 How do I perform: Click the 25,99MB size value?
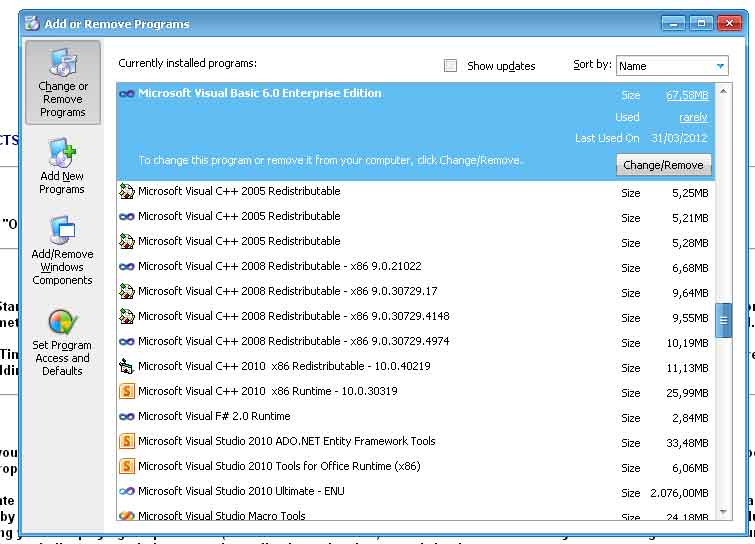coord(687,393)
